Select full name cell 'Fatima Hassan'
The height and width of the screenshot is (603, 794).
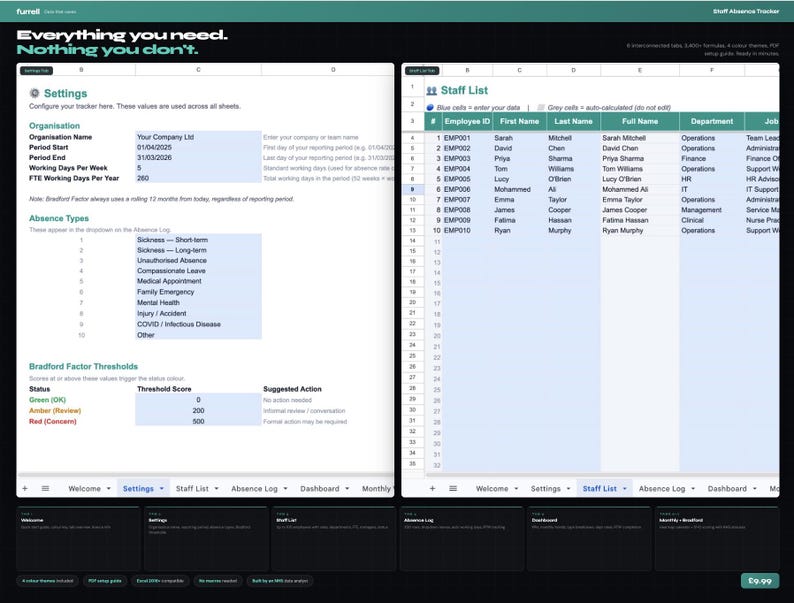point(640,220)
